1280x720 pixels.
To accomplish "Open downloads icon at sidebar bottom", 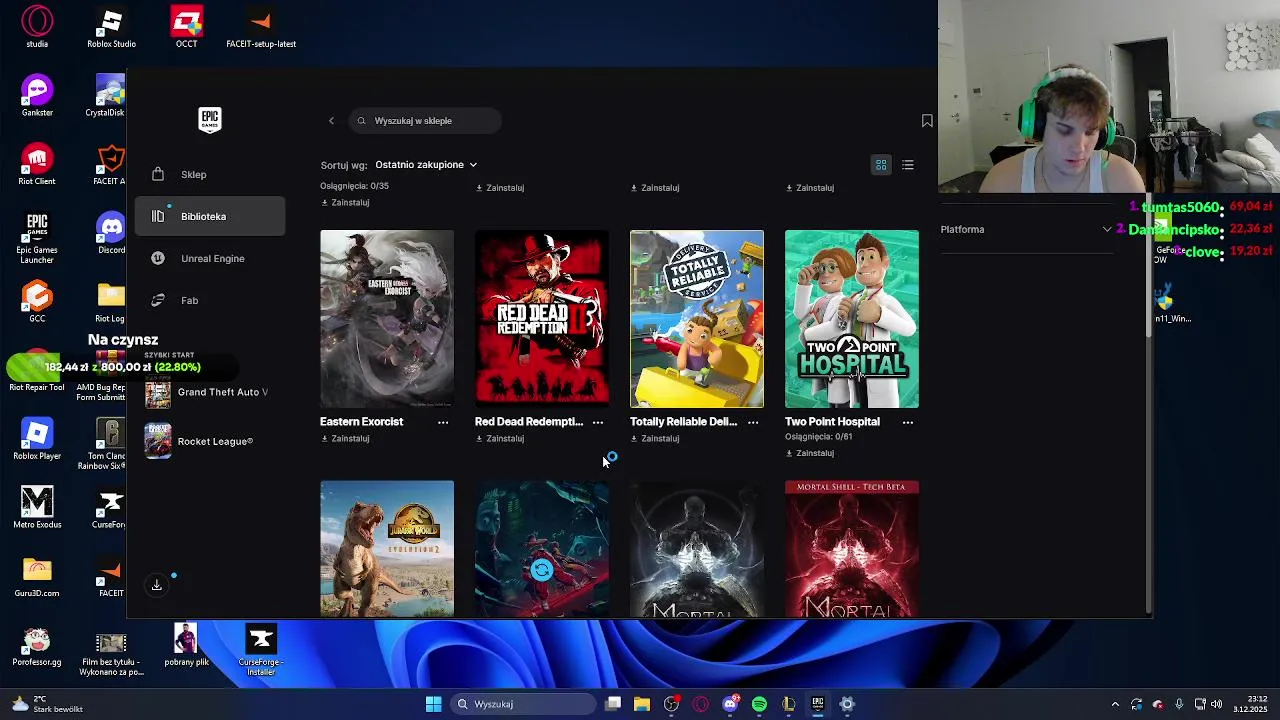I will tap(157, 585).
